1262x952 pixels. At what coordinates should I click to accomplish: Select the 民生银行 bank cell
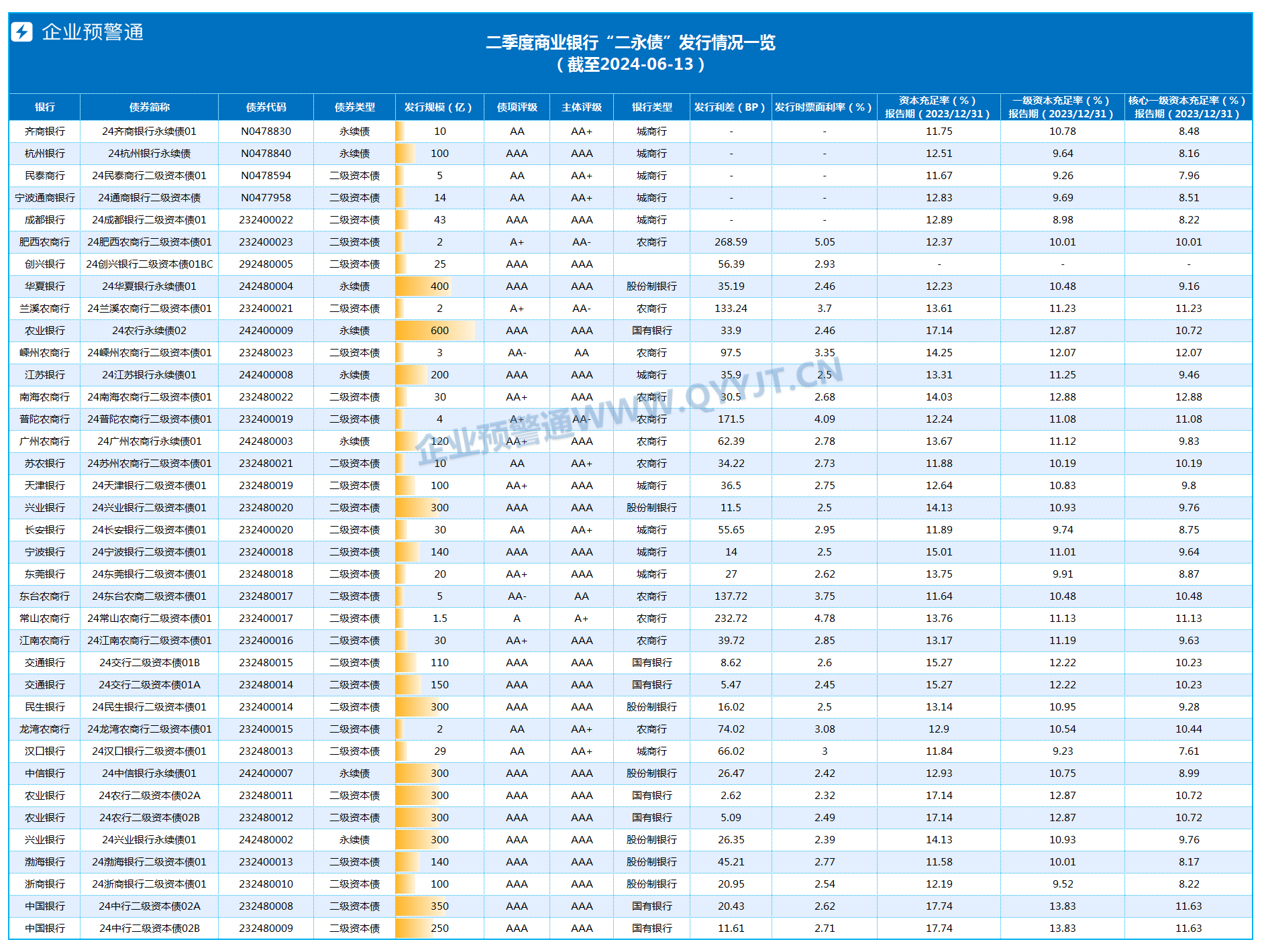click(x=45, y=707)
